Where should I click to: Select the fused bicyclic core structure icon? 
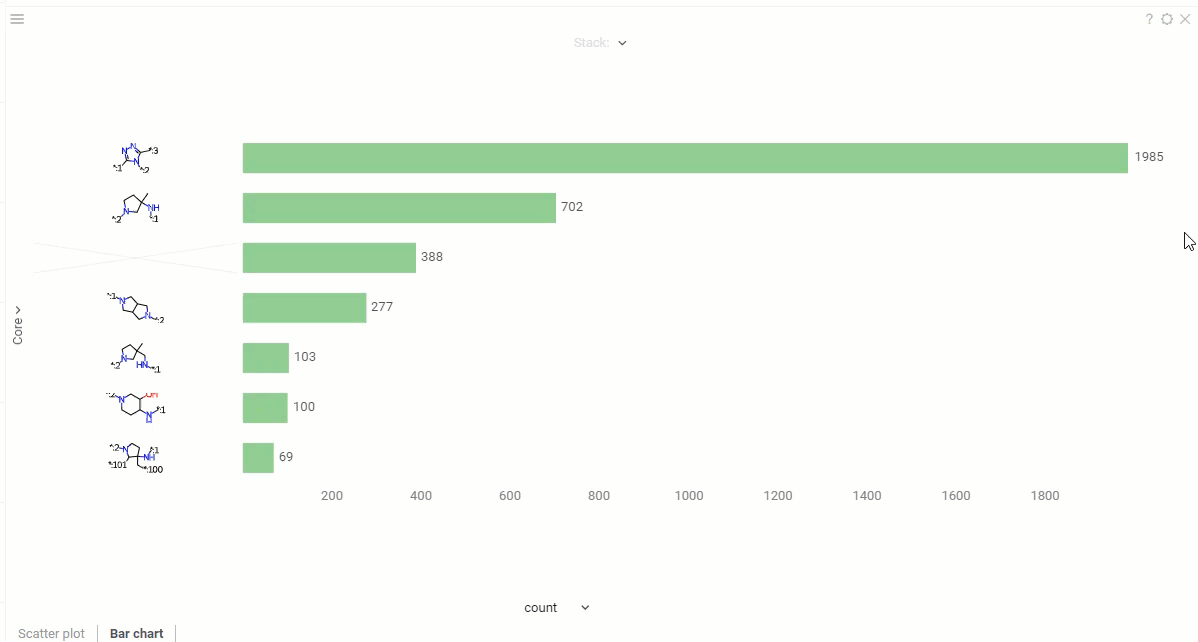(135, 307)
